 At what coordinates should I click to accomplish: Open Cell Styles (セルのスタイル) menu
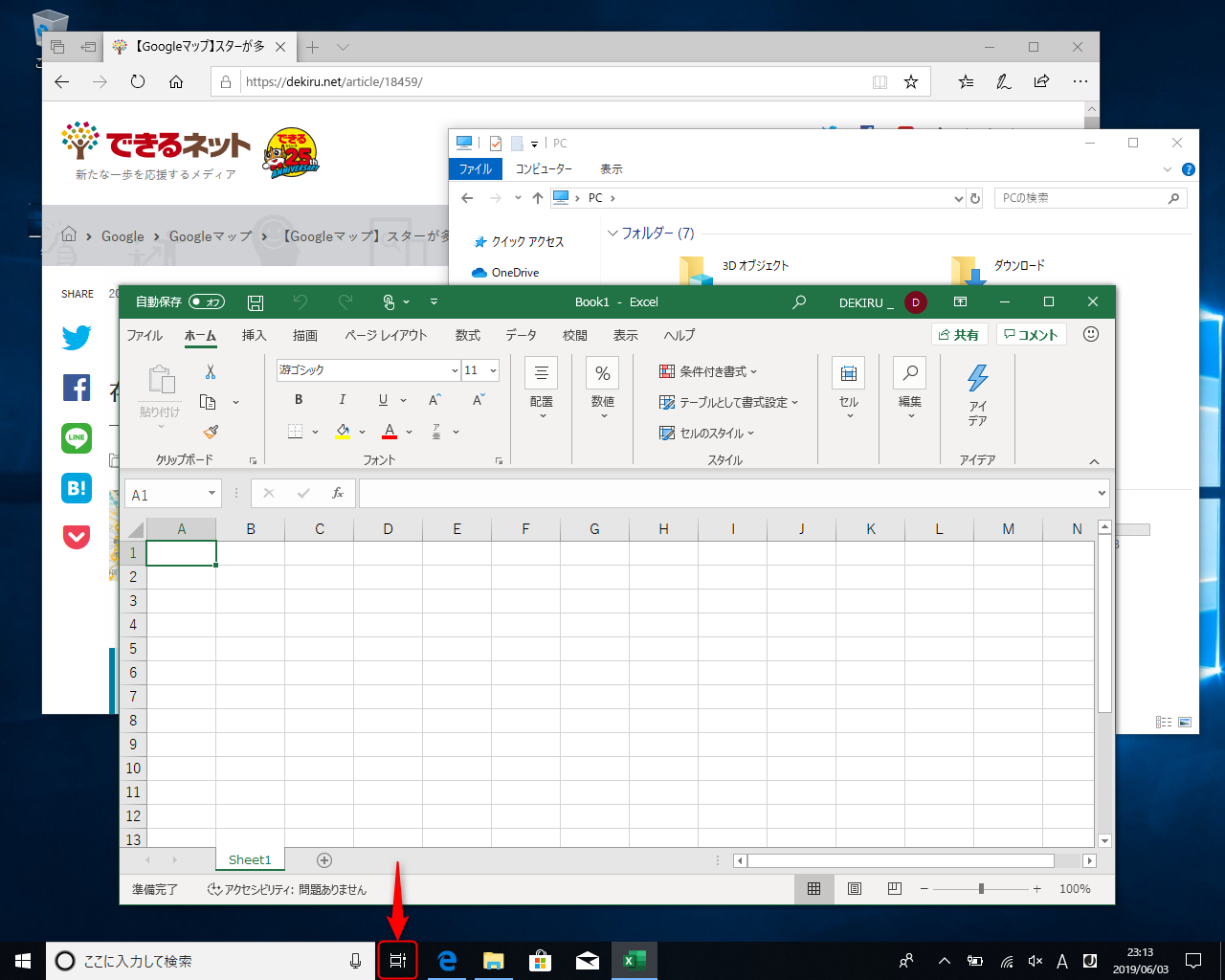[x=707, y=433]
